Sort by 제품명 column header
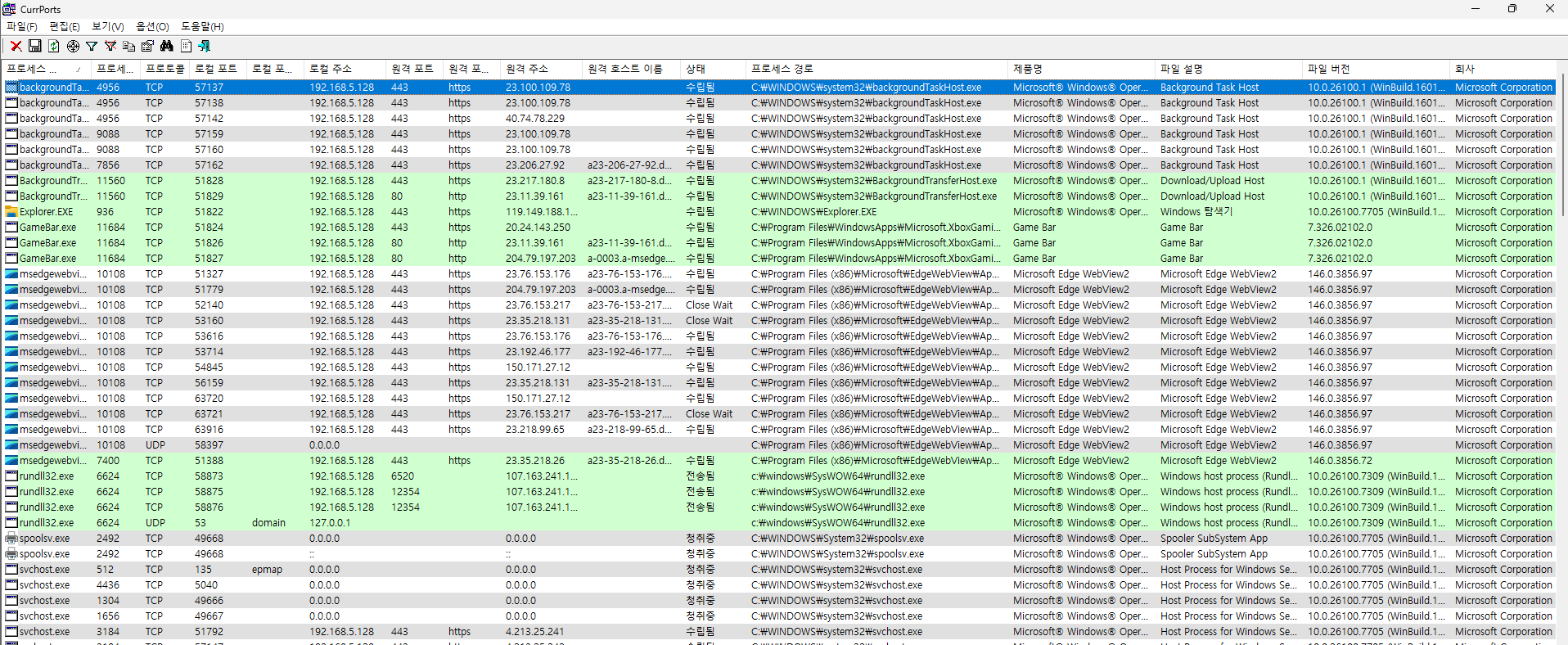Viewport: 1568px width, 645px height. pos(1081,69)
